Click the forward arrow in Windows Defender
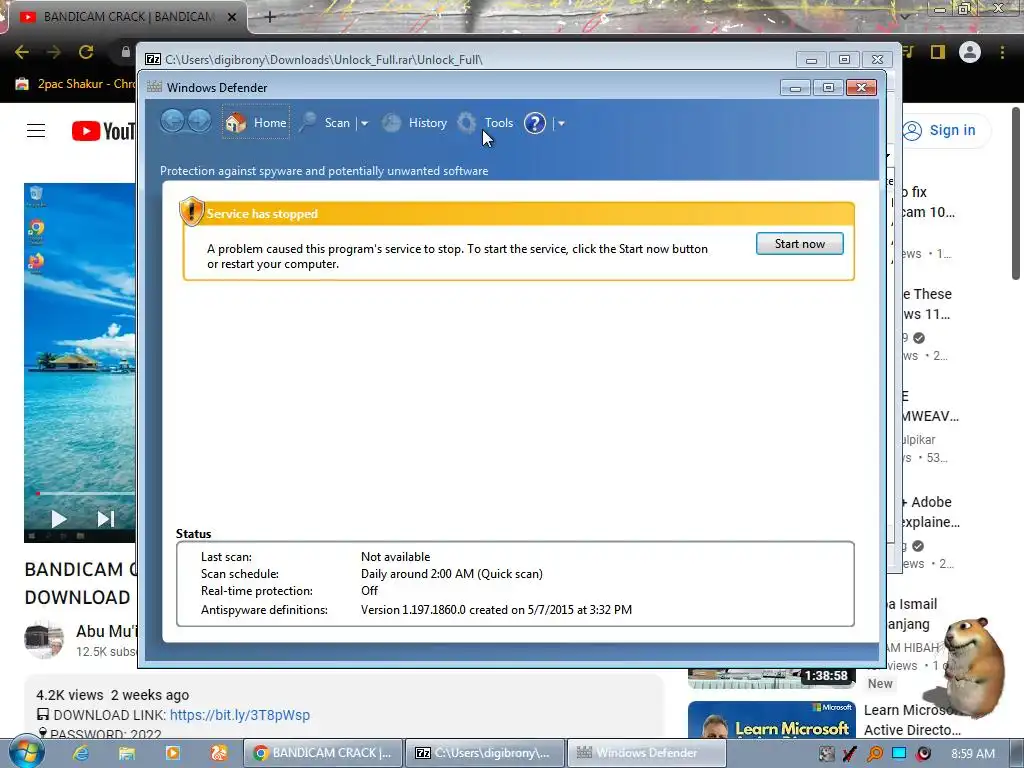Viewport: 1024px width, 768px height. (x=199, y=121)
